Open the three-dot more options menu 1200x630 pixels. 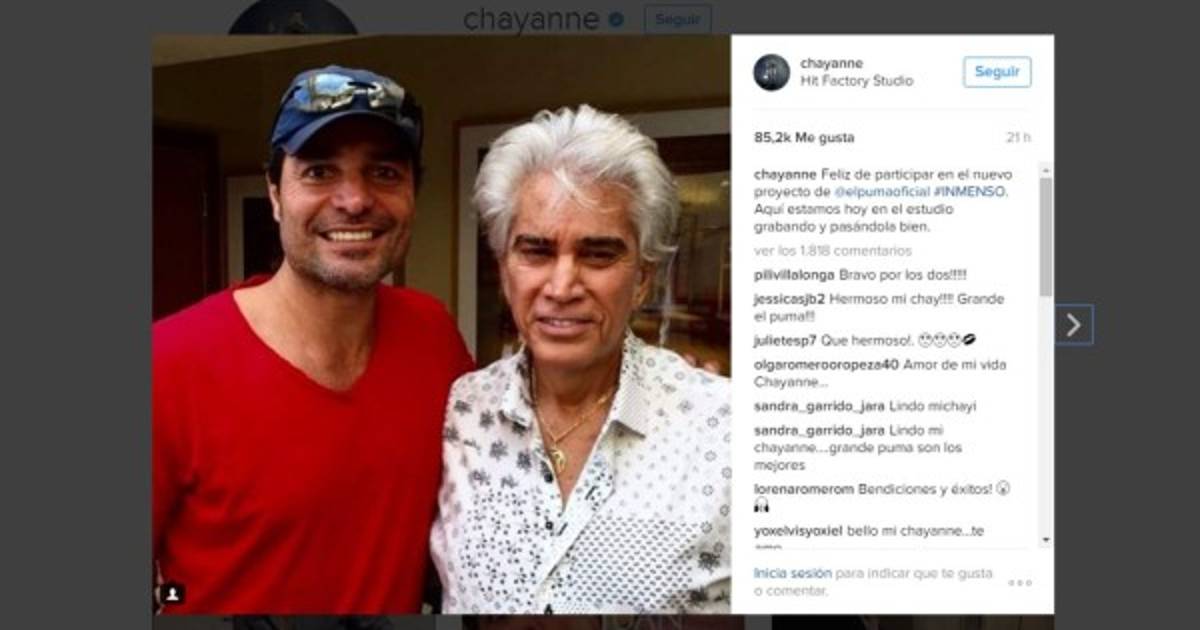pos(1019,583)
